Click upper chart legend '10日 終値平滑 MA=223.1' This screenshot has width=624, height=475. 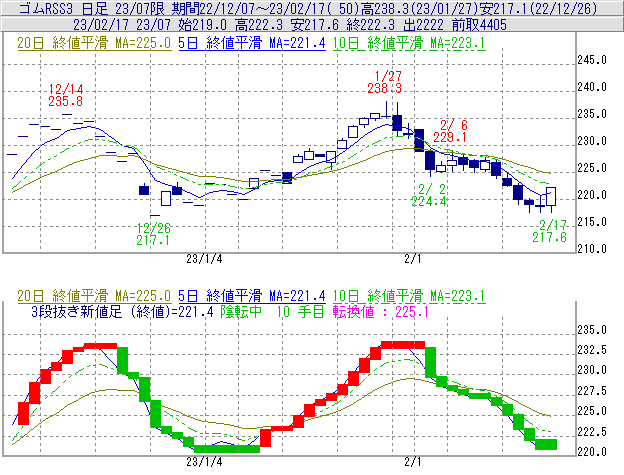pos(409,43)
